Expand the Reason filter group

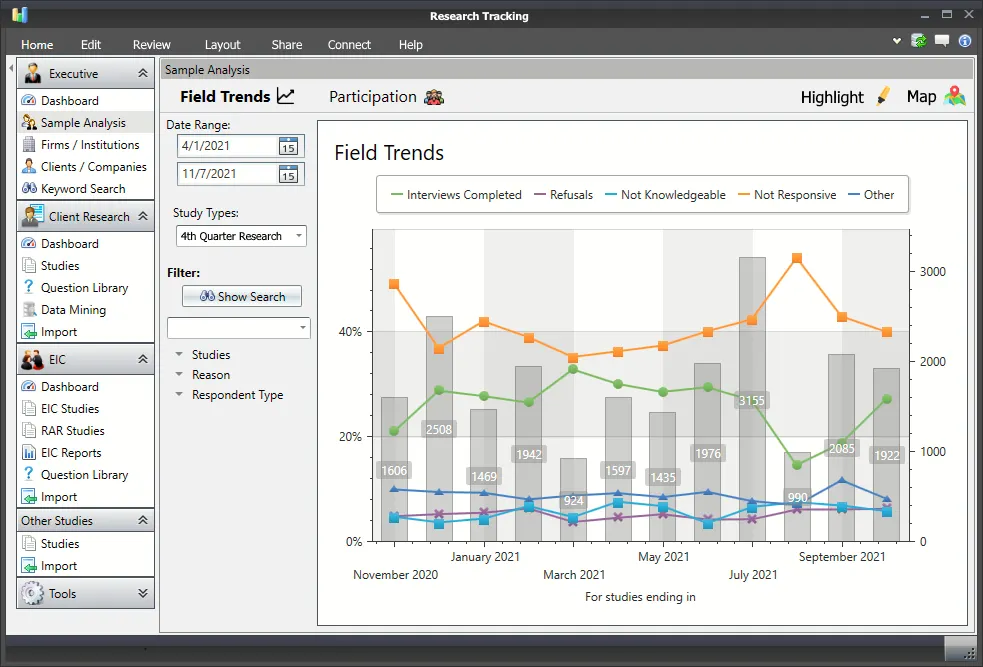179,375
